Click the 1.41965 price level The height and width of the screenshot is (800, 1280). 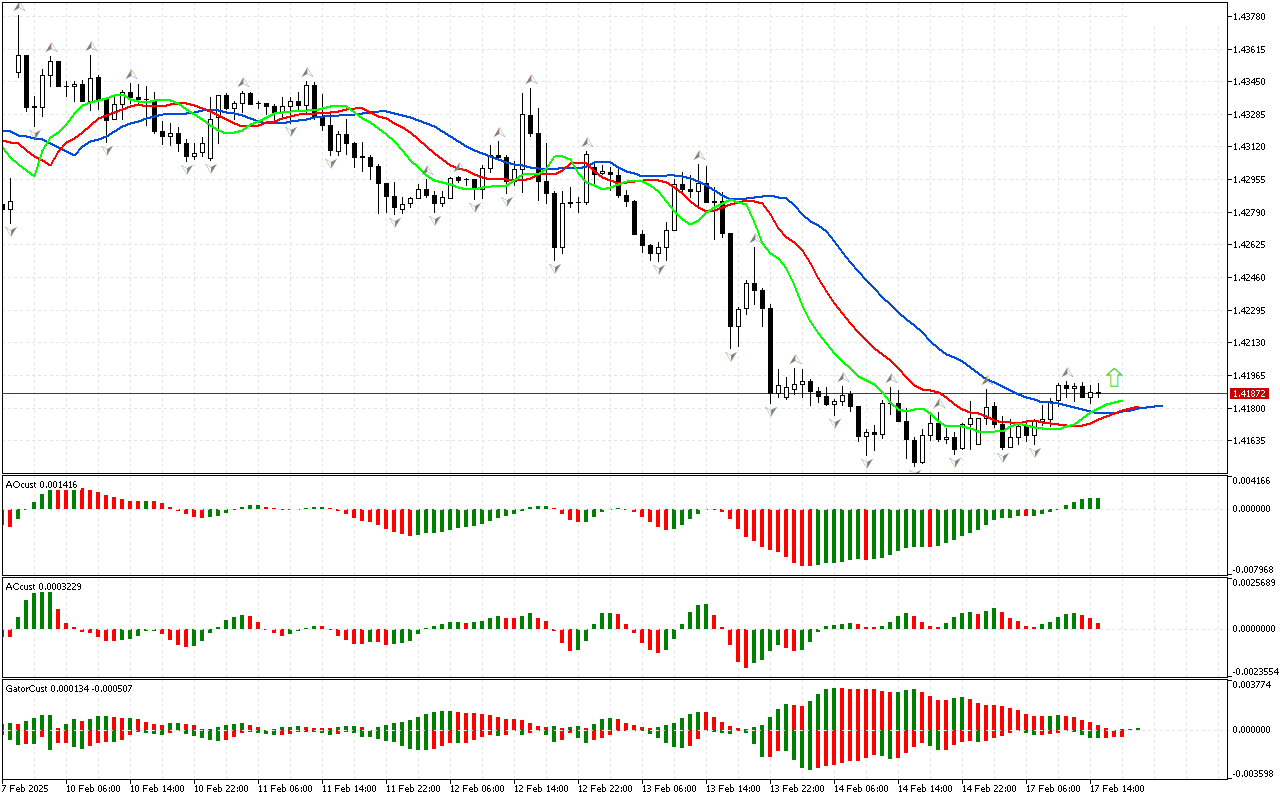(x=1251, y=376)
